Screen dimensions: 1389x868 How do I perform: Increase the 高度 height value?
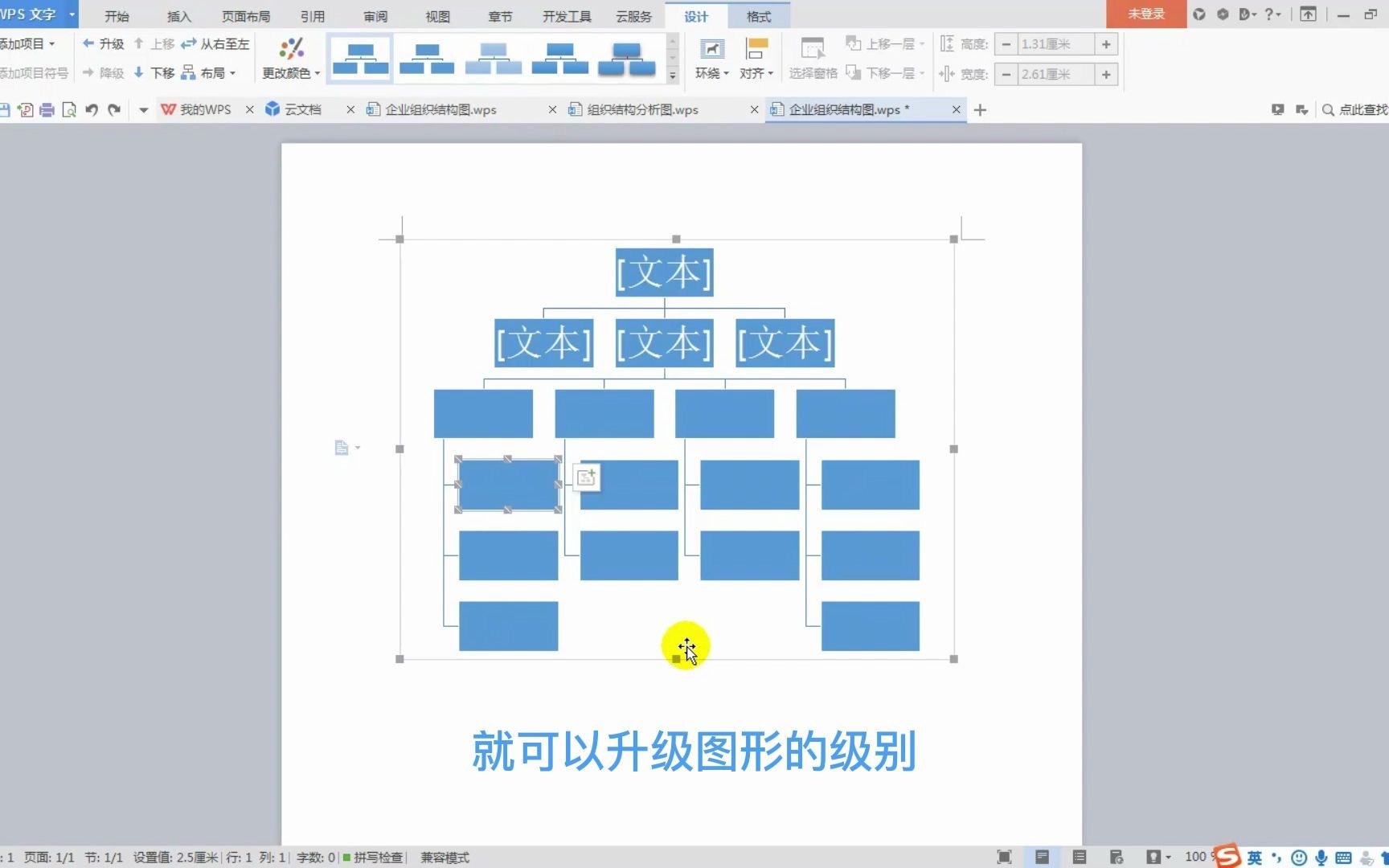pyautogui.click(x=1106, y=44)
